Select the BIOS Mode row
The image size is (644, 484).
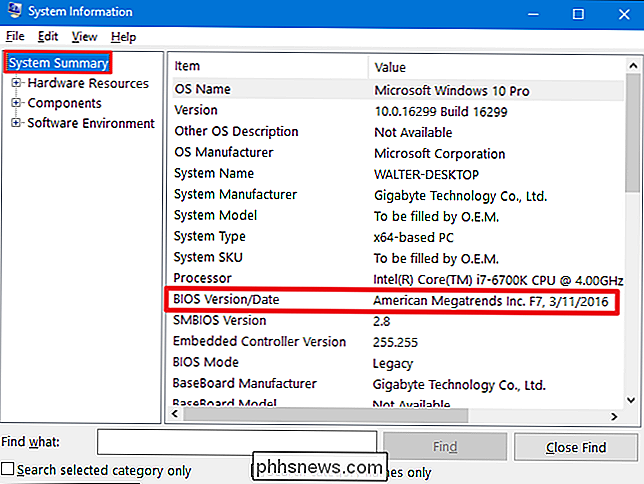pos(398,362)
